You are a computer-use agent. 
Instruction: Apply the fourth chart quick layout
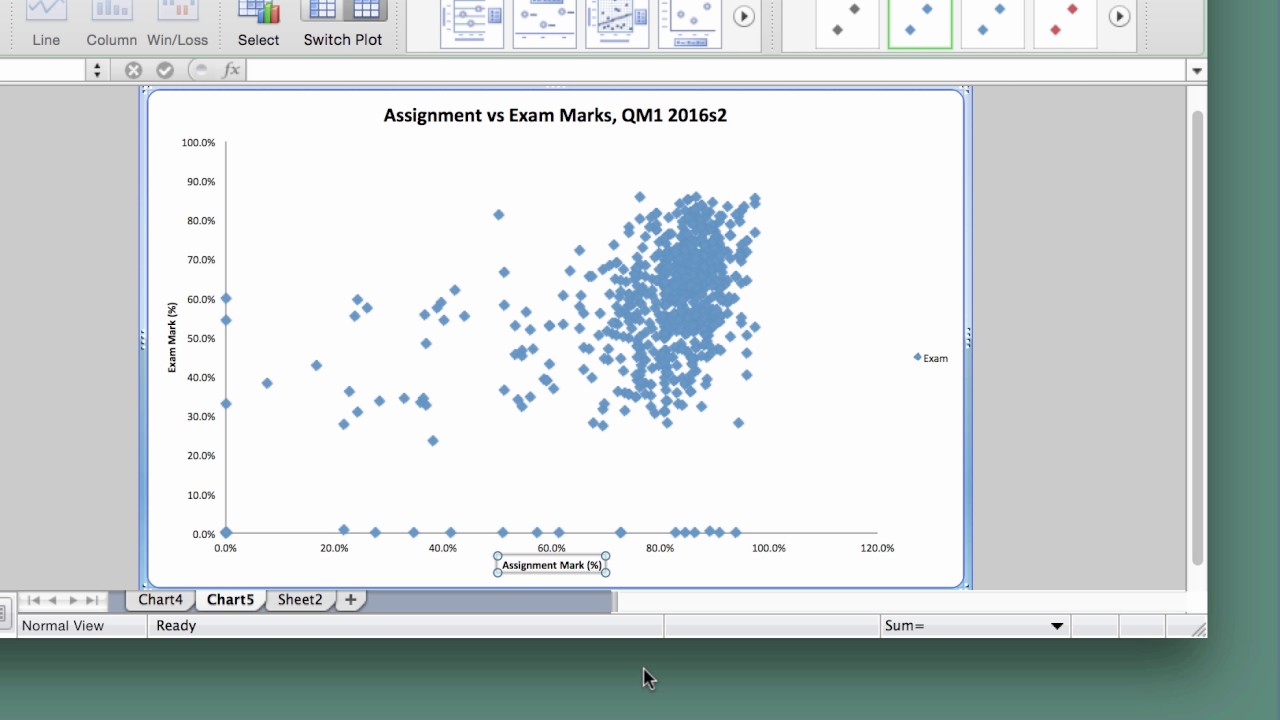(690, 22)
